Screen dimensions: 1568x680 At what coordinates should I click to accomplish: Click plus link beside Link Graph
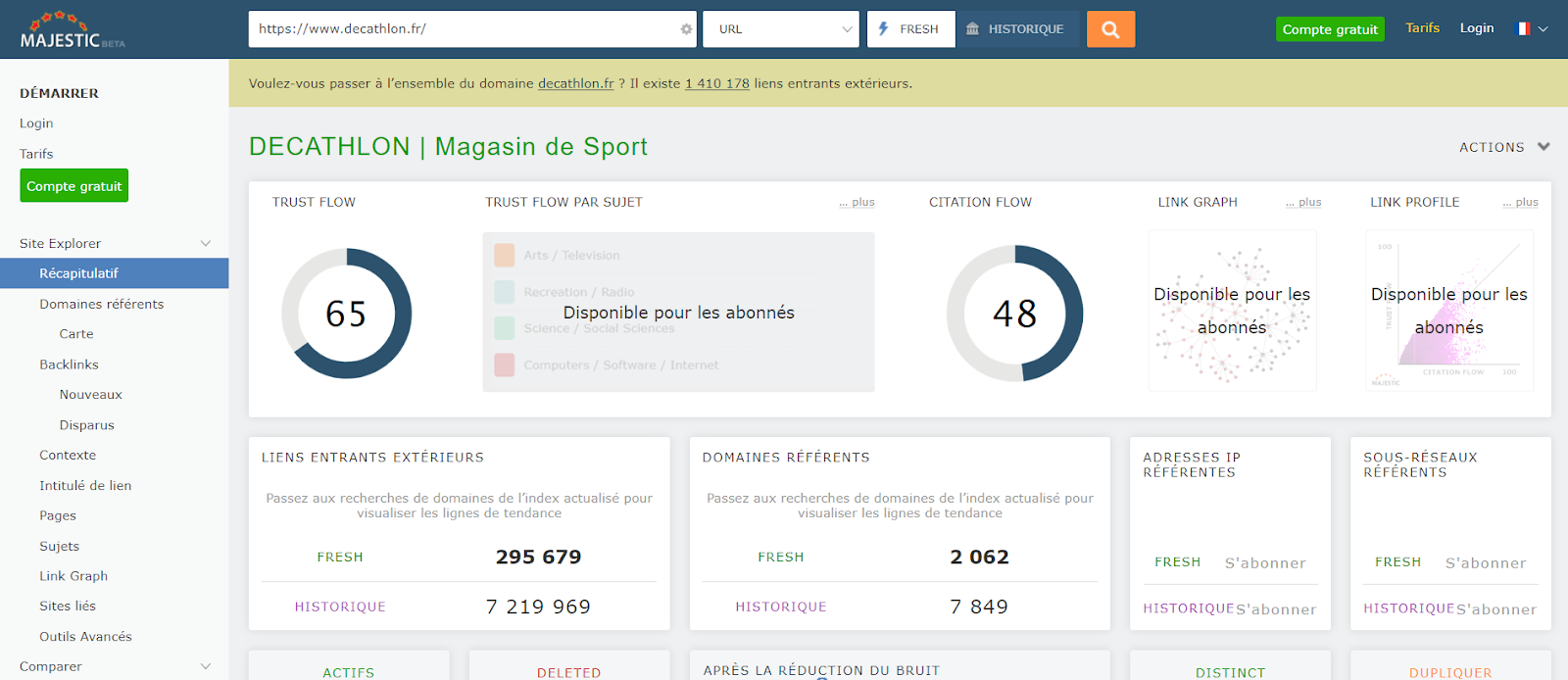pyautogui.click(x=1303, y=203)
